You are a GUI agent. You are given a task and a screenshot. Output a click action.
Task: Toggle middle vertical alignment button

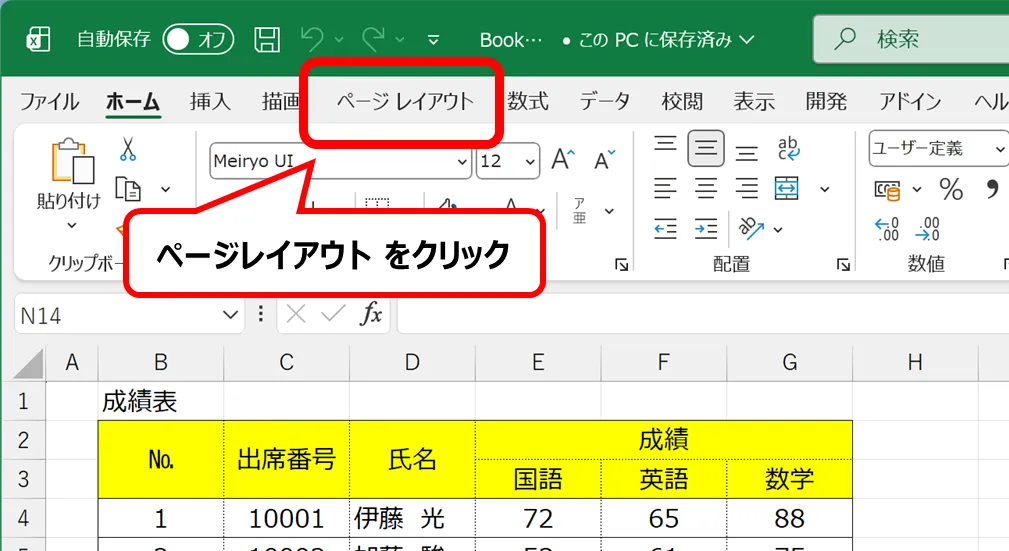pos(706,149)
